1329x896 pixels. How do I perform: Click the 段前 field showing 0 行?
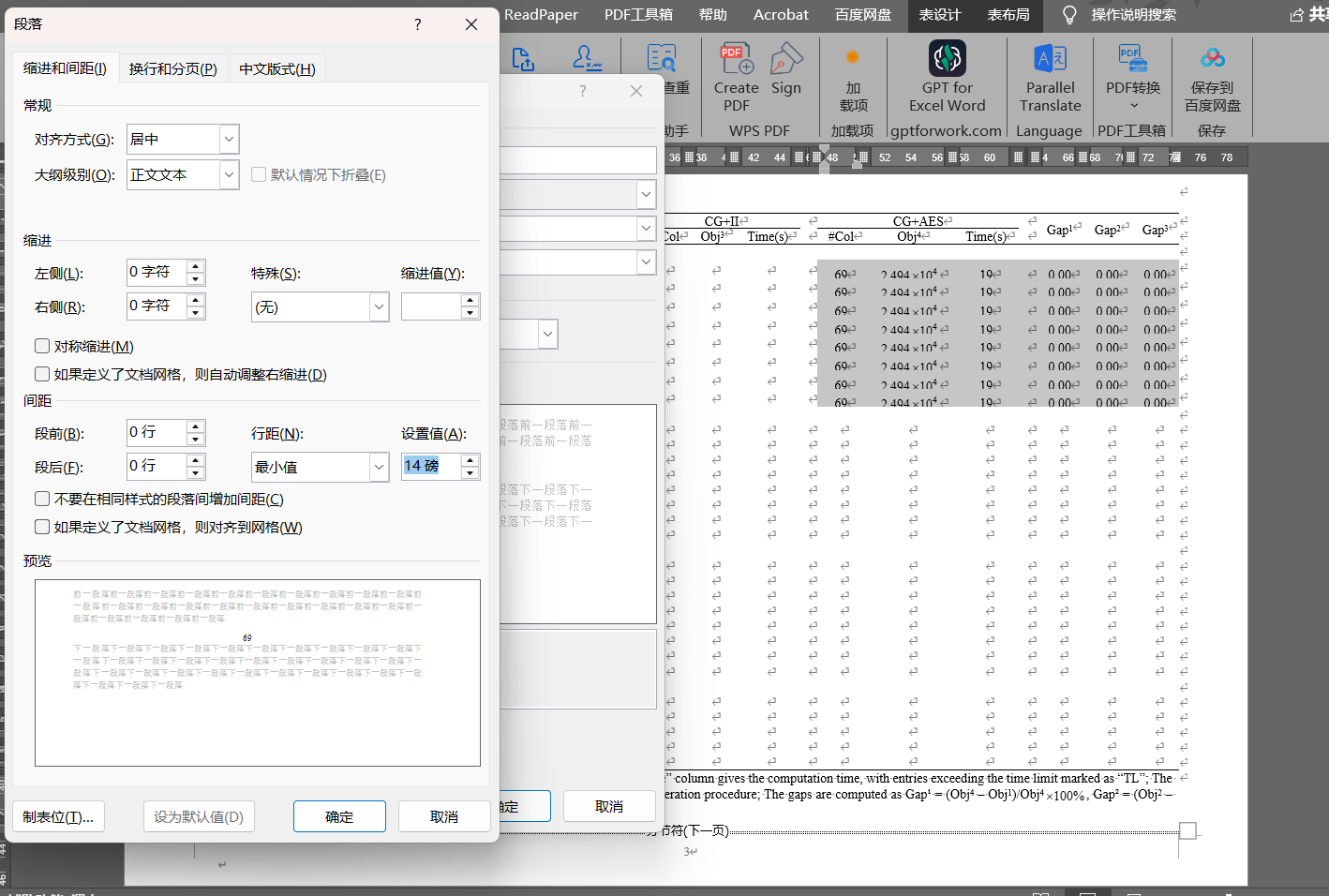(157, 432)
